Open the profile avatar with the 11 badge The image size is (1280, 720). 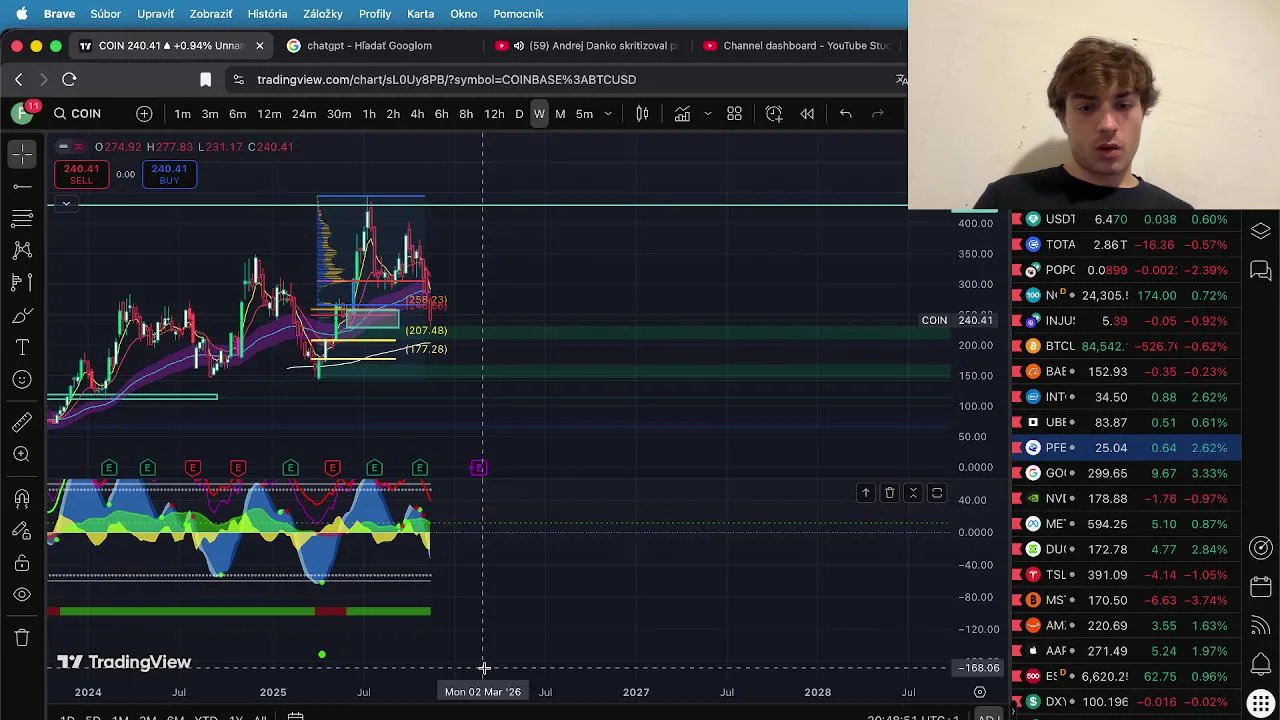(22, 113)
